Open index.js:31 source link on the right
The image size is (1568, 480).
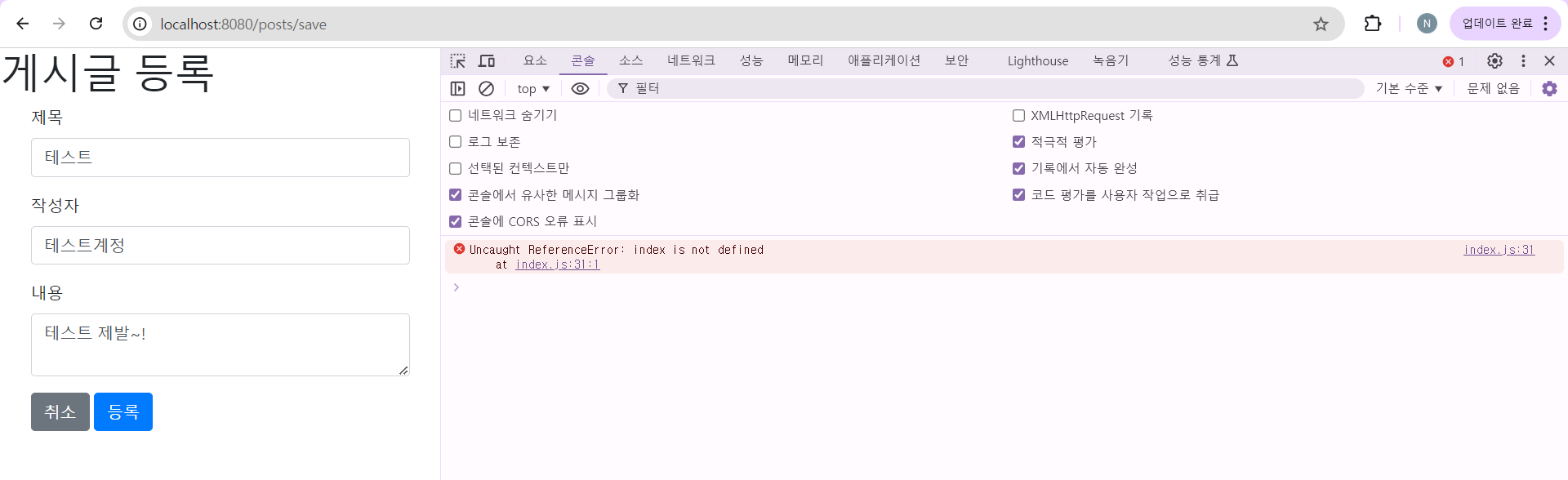1499,250
